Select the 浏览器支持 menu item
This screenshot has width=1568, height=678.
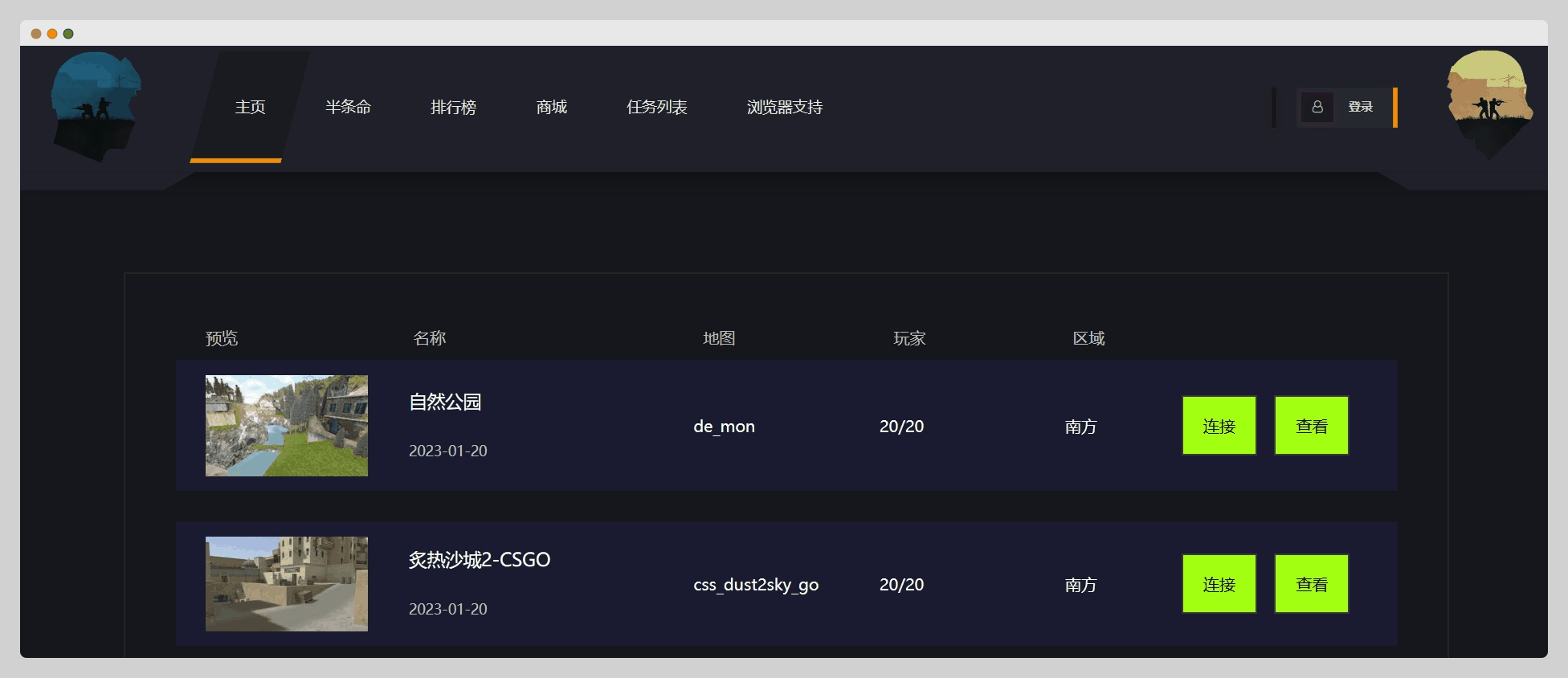tap(784, 107)
